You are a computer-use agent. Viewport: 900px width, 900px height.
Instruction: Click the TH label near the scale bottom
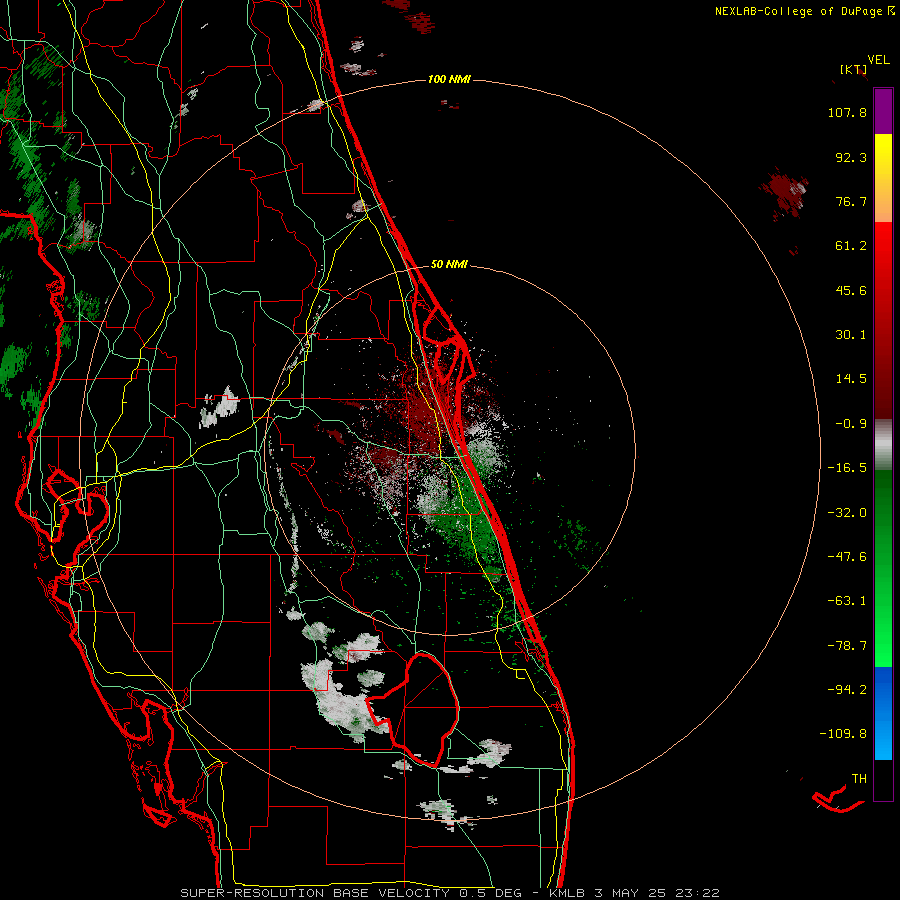pyautogui.click(x=859, y=779)
